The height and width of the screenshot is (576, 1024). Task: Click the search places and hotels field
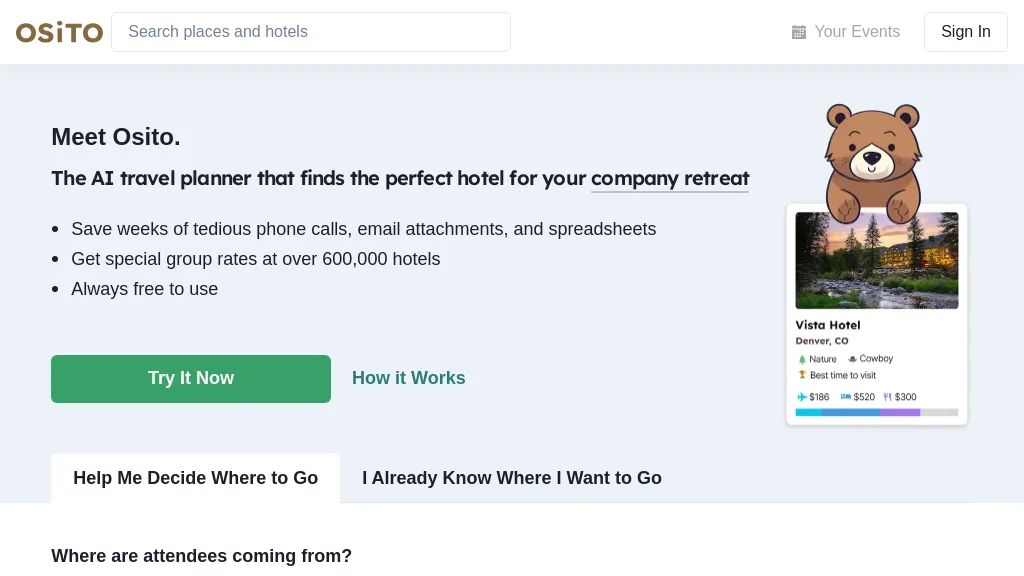(x=310, y=31)
